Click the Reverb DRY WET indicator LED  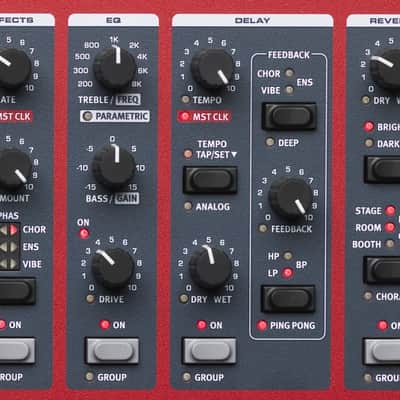pos(366,100)
